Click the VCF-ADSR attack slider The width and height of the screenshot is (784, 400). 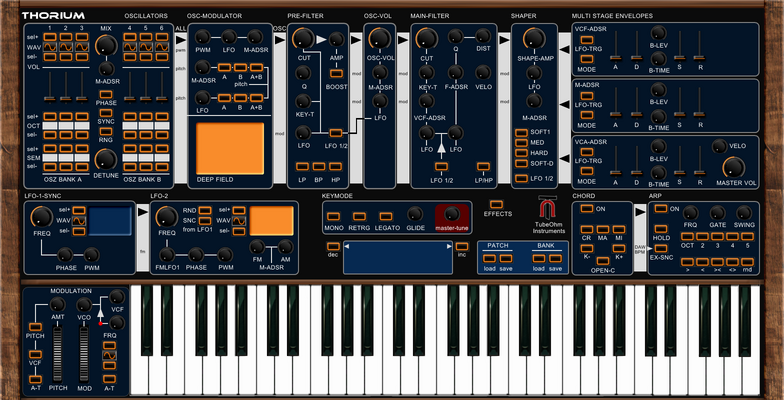(x=616, y=58)
